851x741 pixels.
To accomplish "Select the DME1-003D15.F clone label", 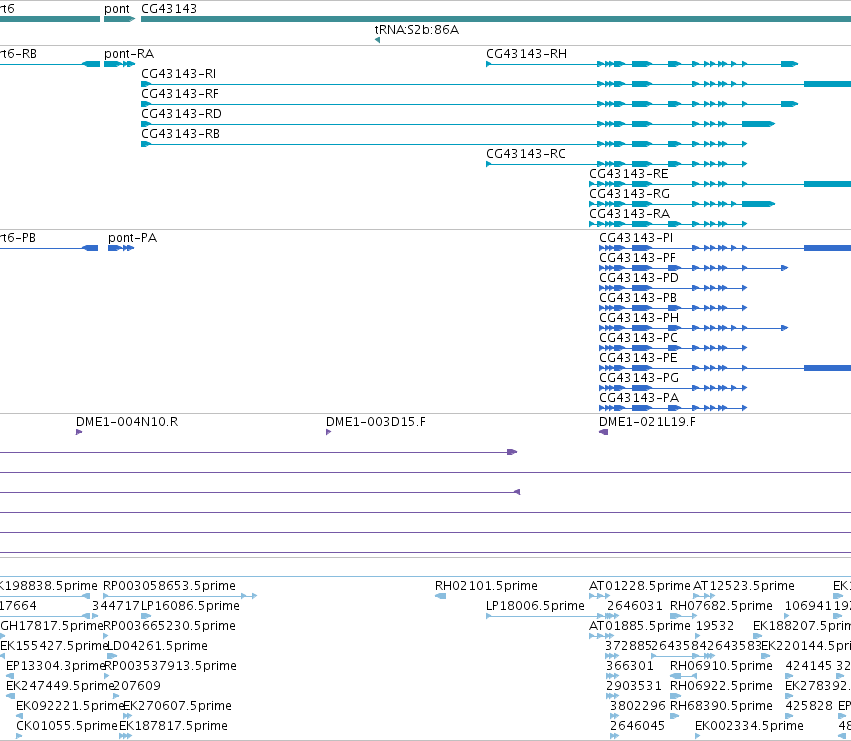I will [x=376, y=422].
